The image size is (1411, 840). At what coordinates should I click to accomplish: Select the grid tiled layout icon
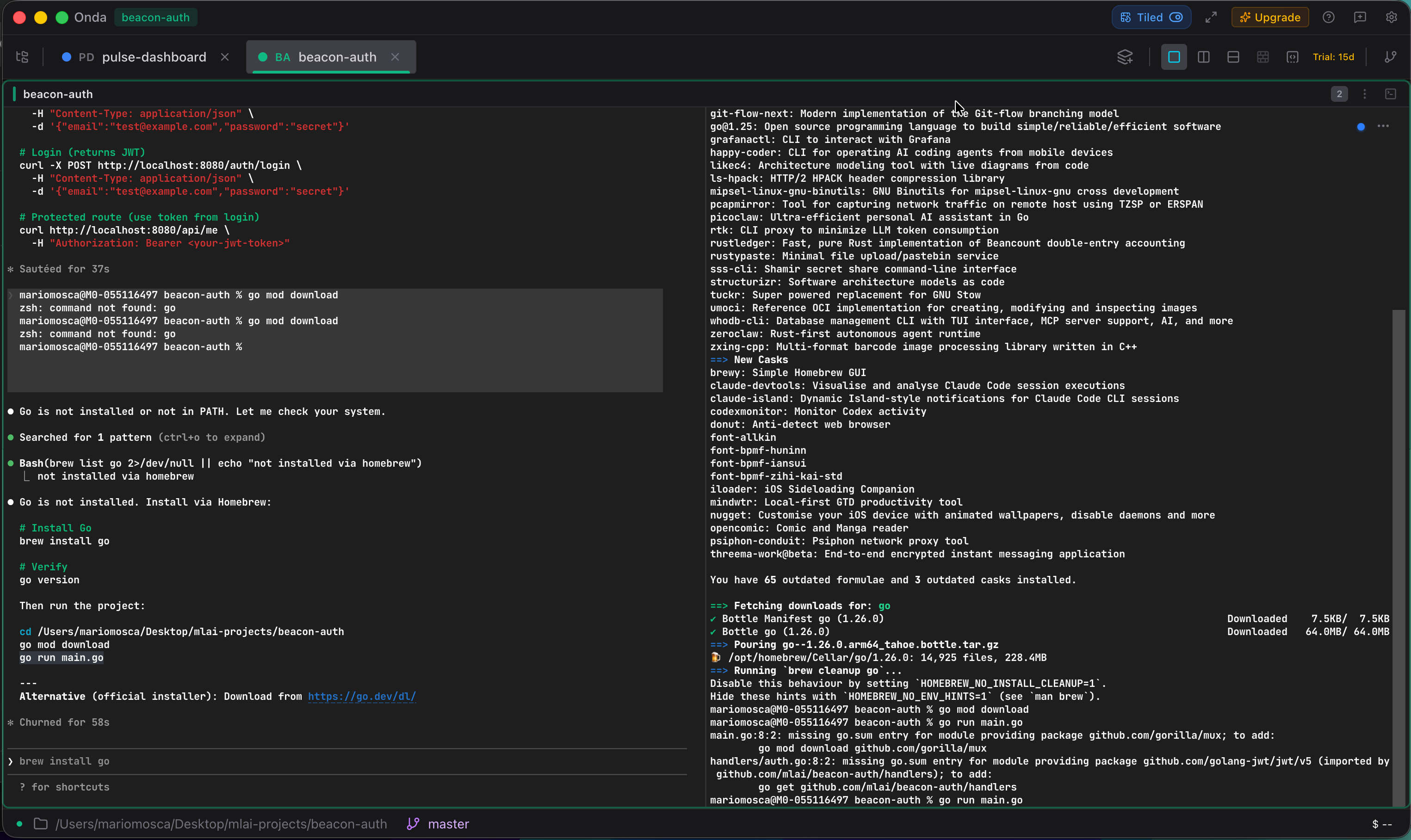(1263, 56)
